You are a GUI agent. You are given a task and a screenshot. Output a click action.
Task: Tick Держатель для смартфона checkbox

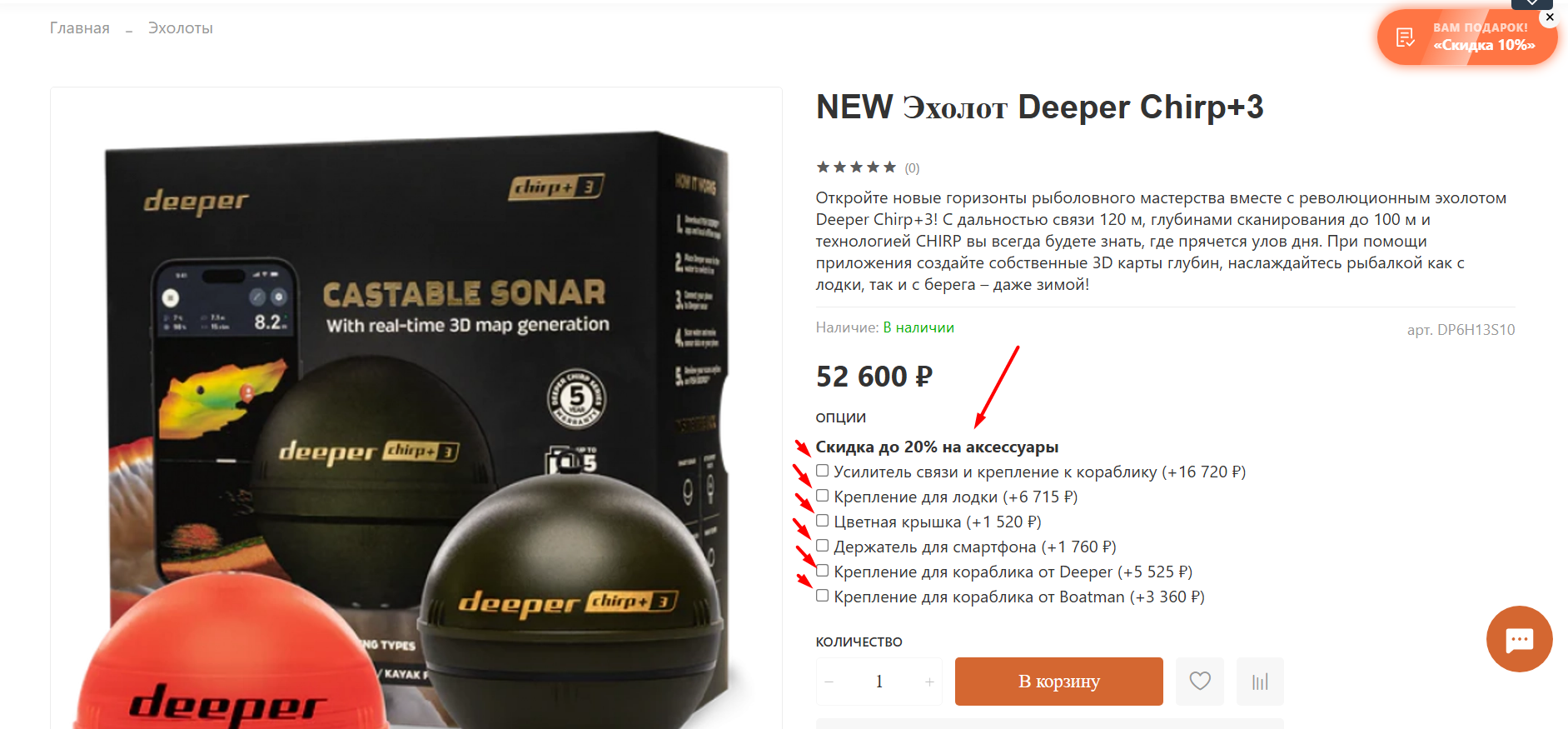point(822,546)
